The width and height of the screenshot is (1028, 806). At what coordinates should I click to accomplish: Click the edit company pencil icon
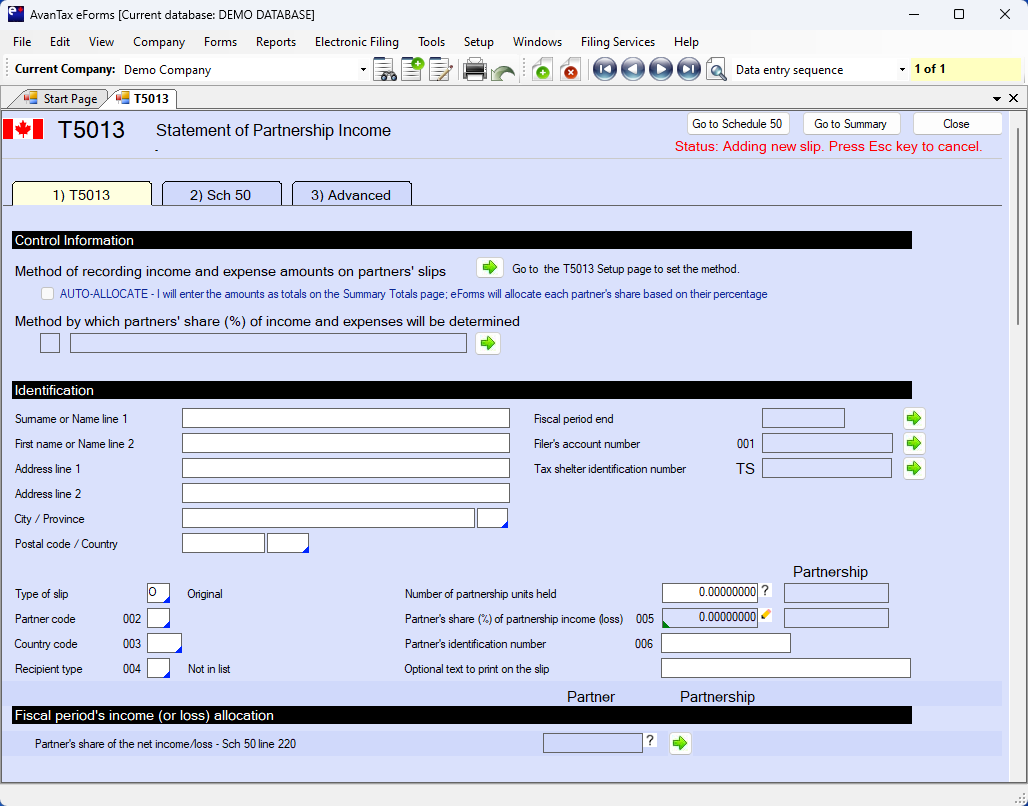440,70
